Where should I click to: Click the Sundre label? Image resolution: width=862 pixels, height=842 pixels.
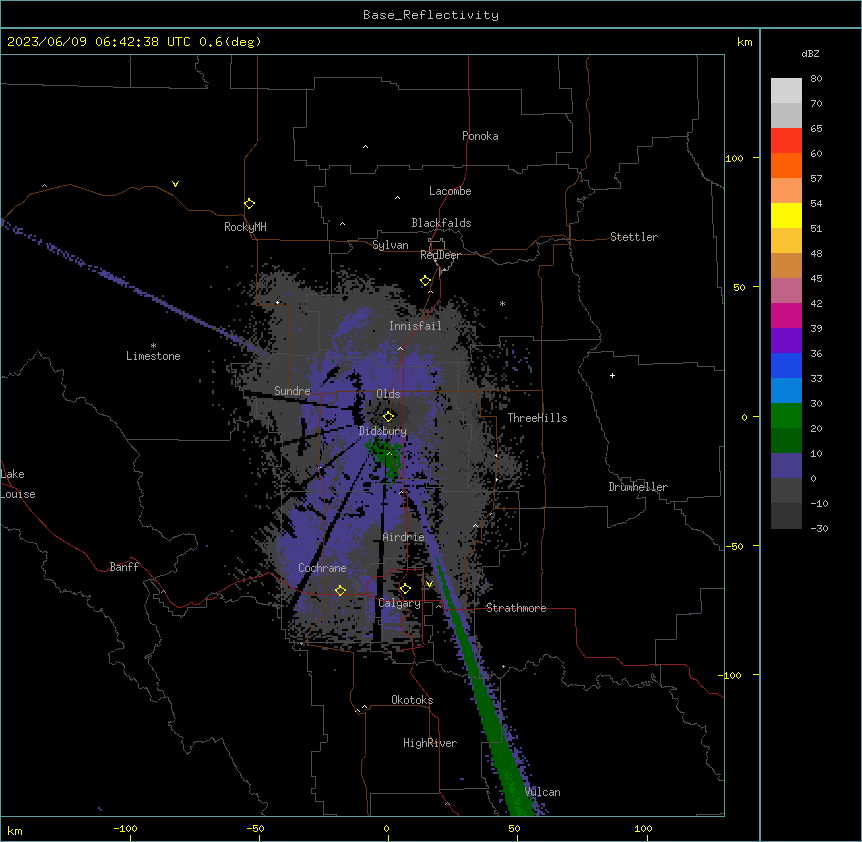(x=292, y=391)
